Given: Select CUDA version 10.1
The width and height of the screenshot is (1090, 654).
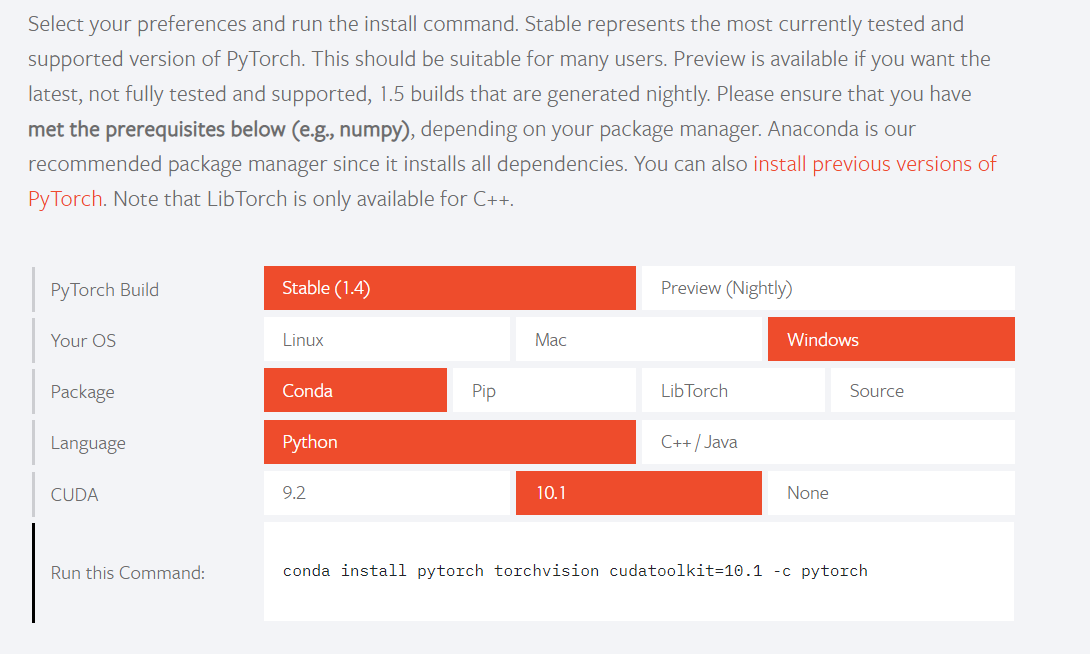Looking at the screenshot, I should pos(638,493).
